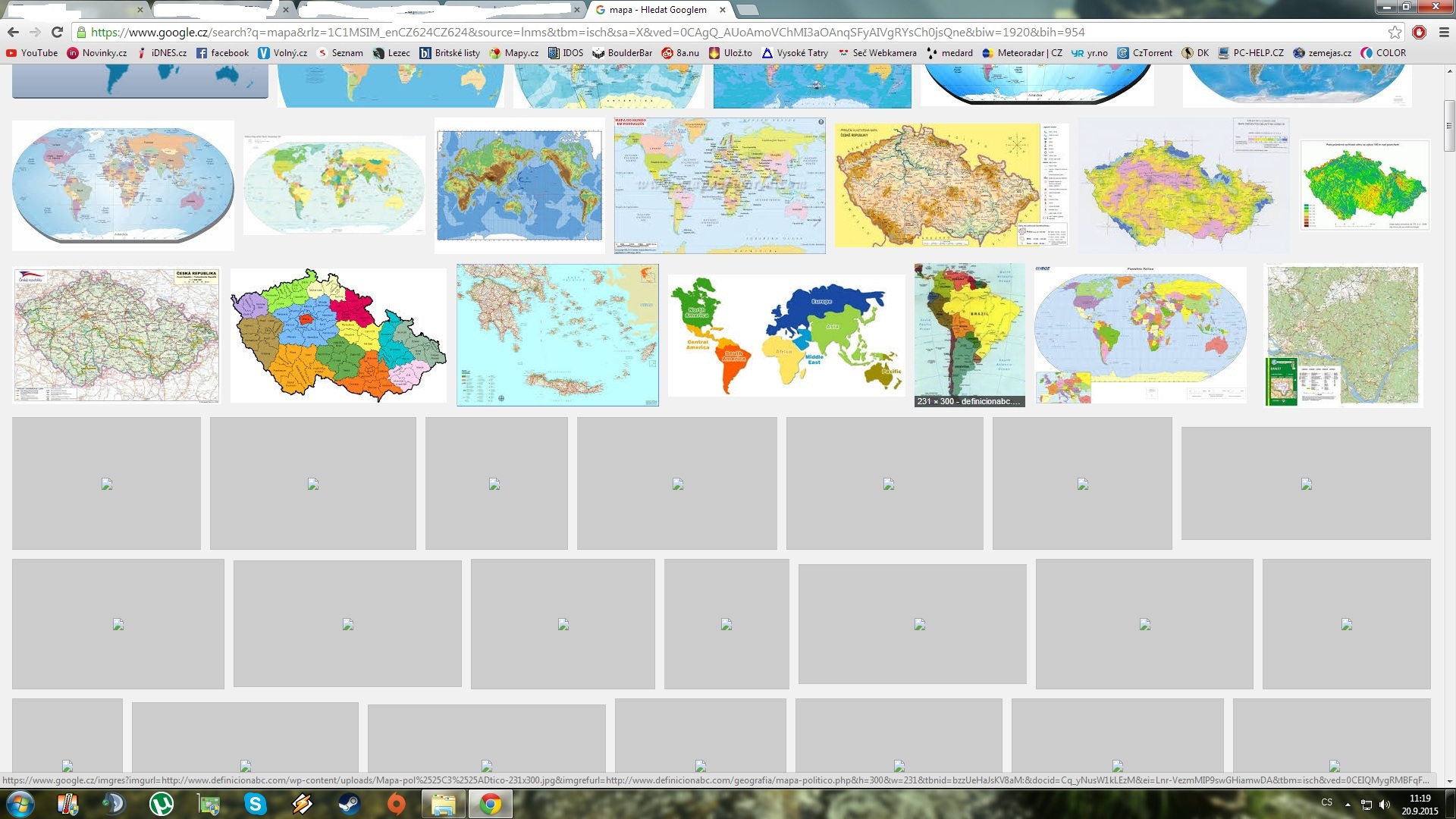Reload the page with refresh icon
The width and height of the screenshot is (1456, 819).
(57, 32)
